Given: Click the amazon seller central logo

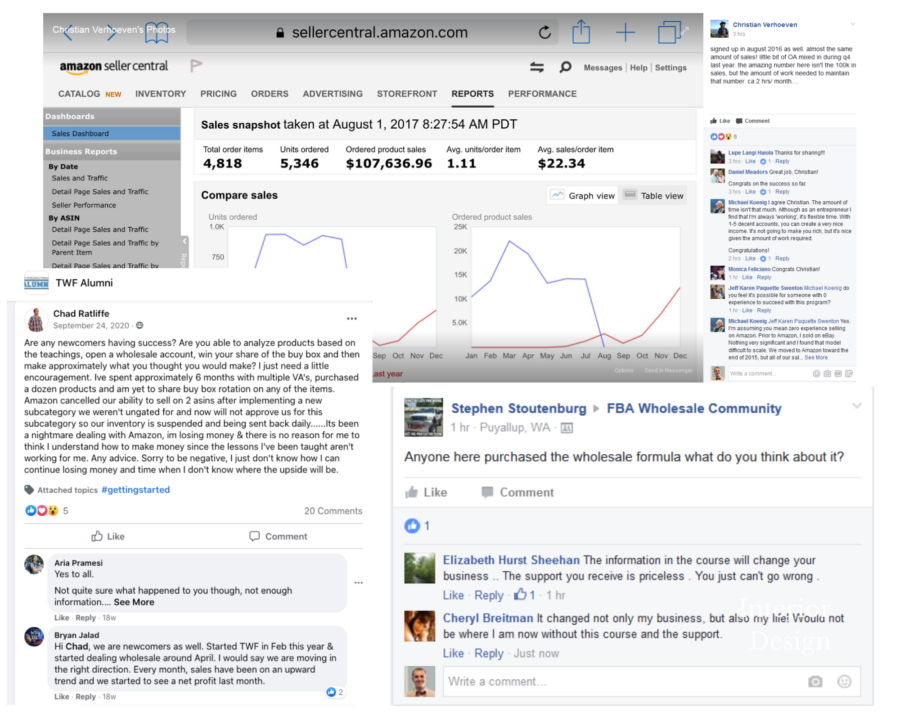Looking at the screenshot, I should click(x=114, y=67).
